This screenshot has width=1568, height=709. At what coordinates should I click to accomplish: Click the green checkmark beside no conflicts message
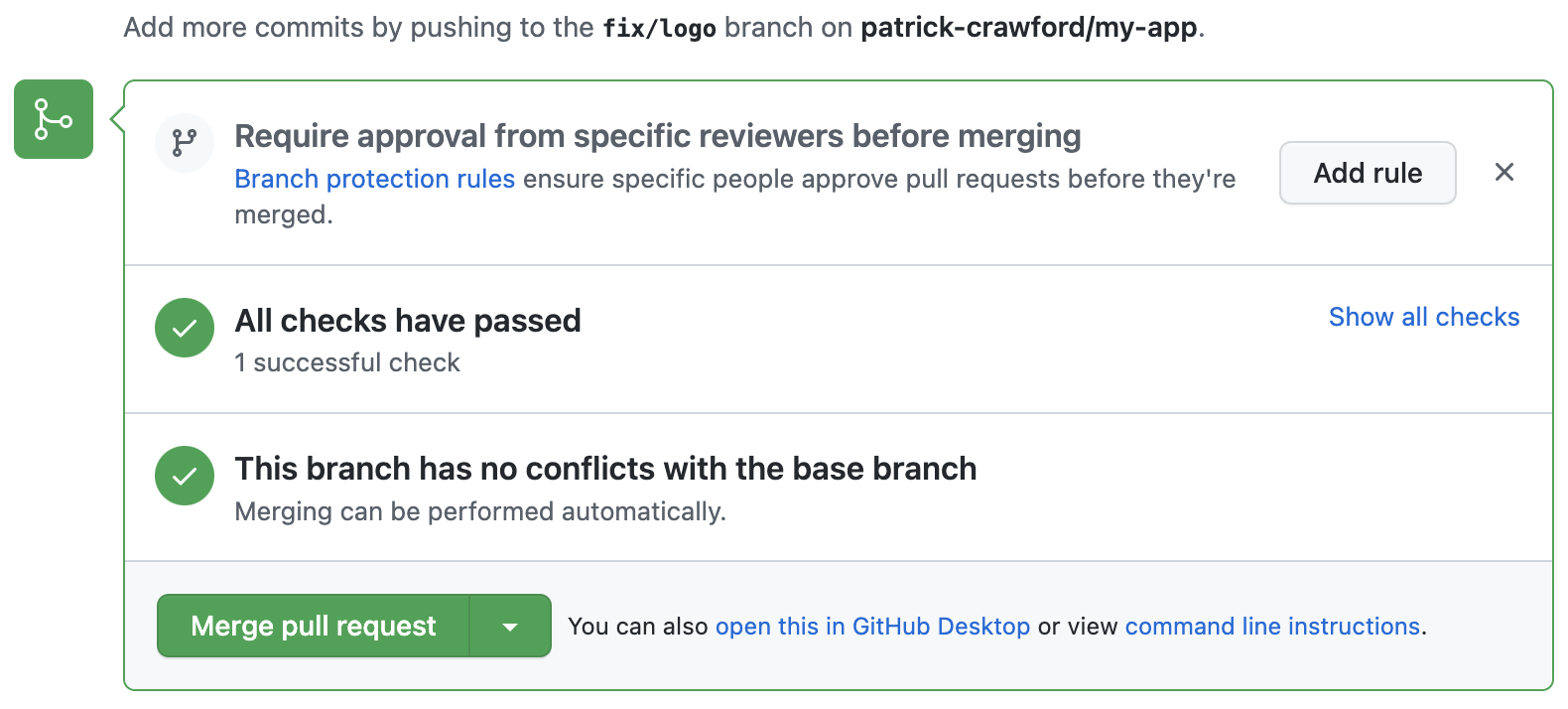185,476
